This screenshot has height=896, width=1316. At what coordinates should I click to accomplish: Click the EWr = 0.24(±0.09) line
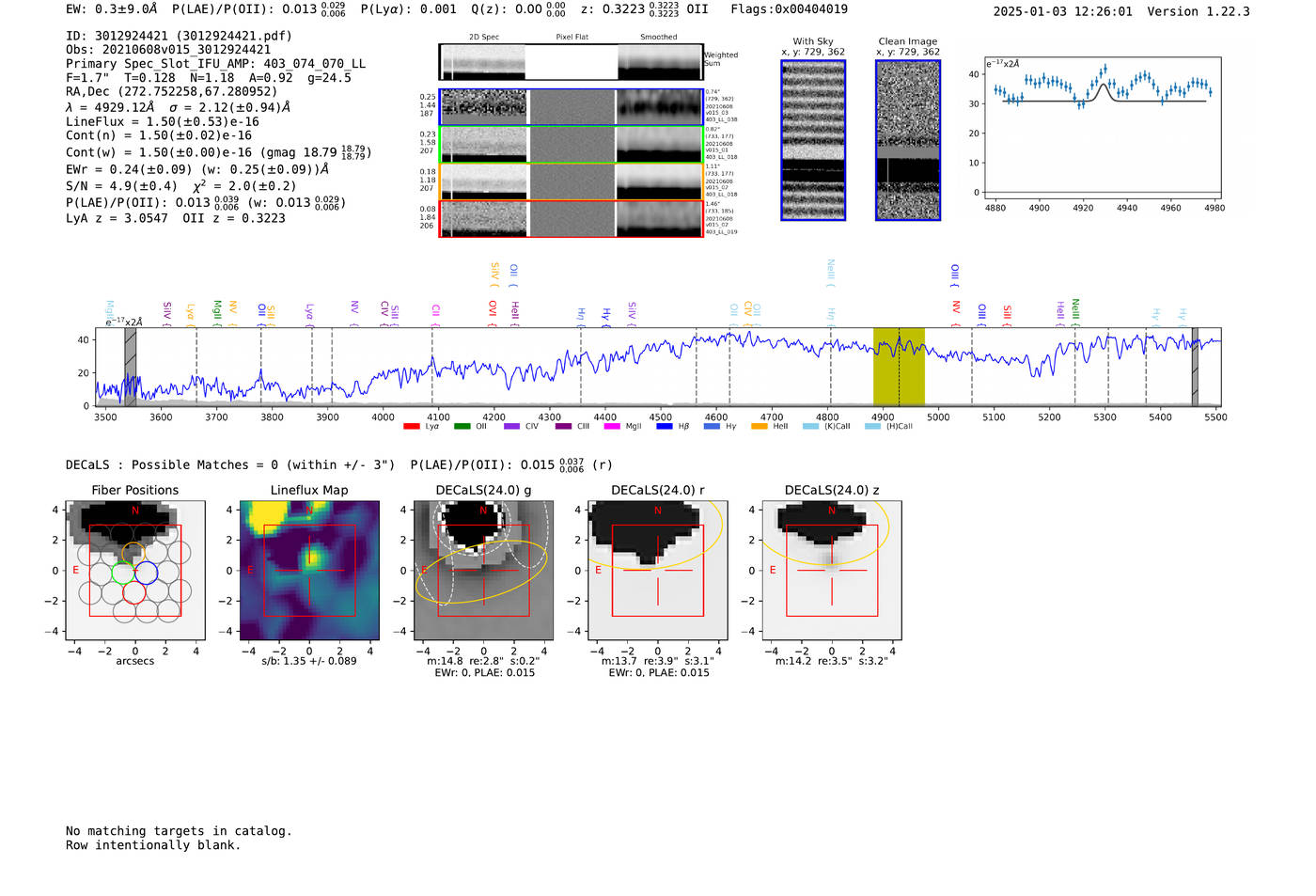[197, 170]
